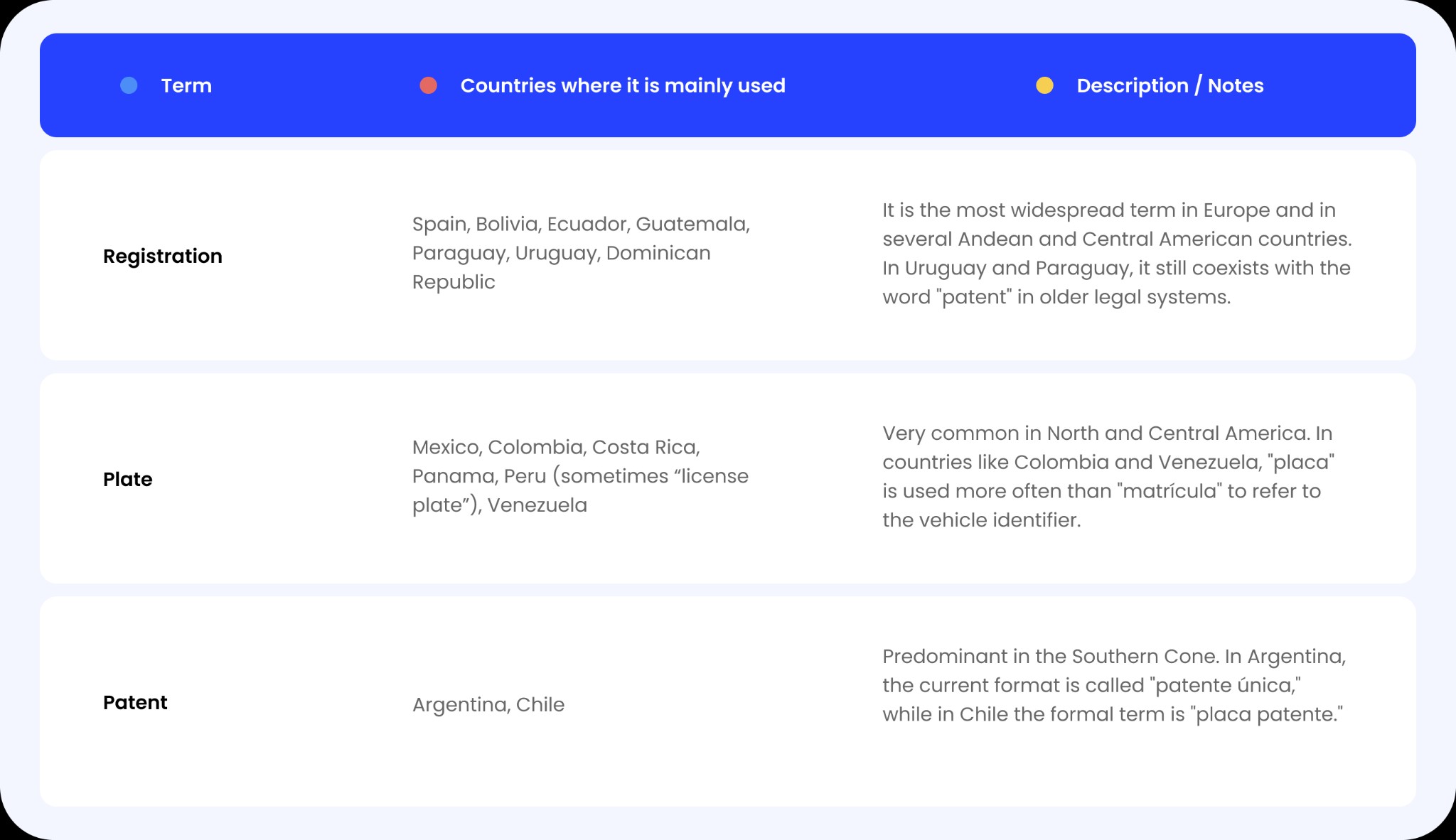This screenshot has height=840, width=1456.
Task: Click the red dot beside Countries header
Action: tap(428, 85)
